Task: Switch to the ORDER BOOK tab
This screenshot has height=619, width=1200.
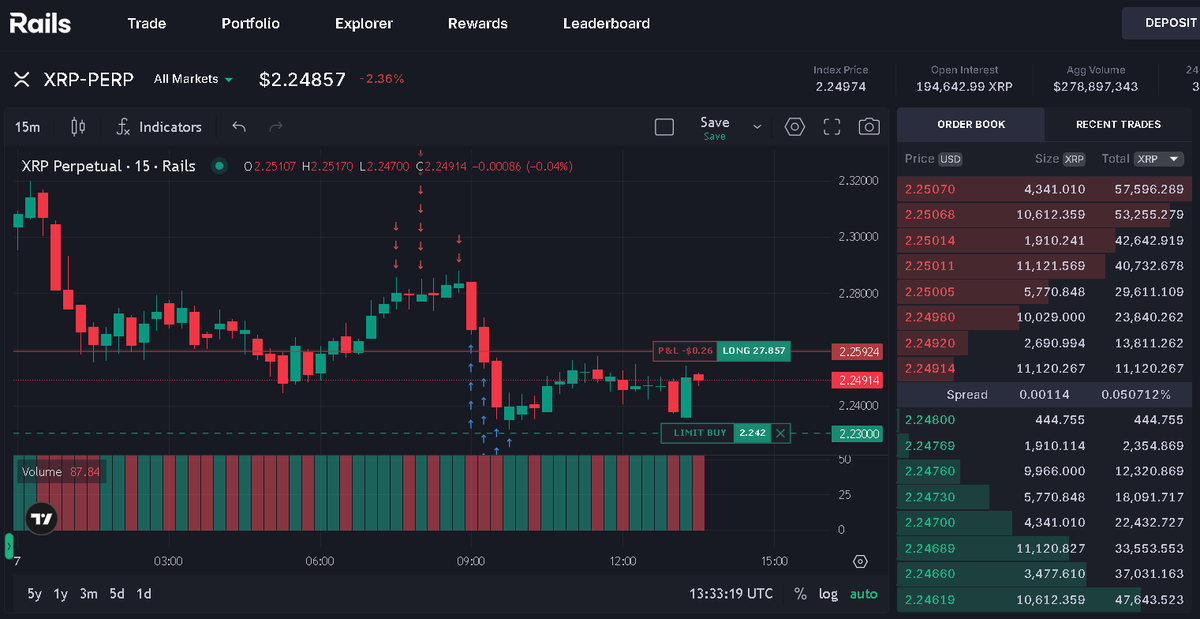Action: point(971,124)
